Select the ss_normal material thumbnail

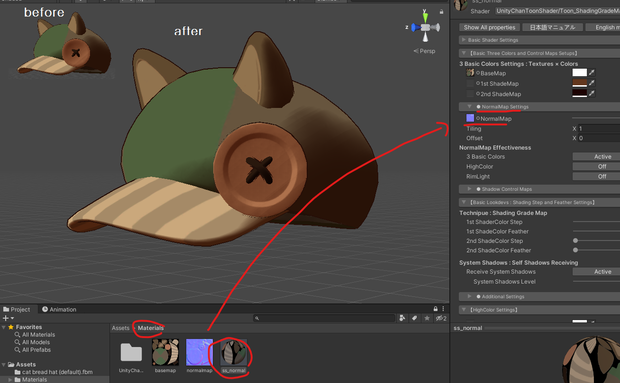[234, 352]
